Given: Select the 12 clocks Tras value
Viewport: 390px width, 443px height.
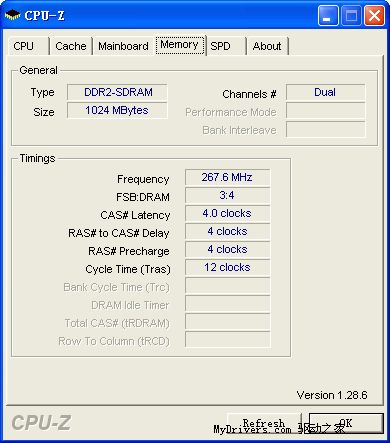Looking at the screenshot, I should coord(227,267).
